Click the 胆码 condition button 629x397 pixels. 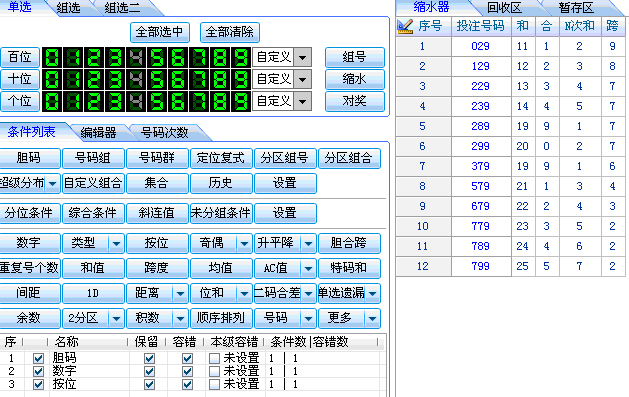pos(29,158)
